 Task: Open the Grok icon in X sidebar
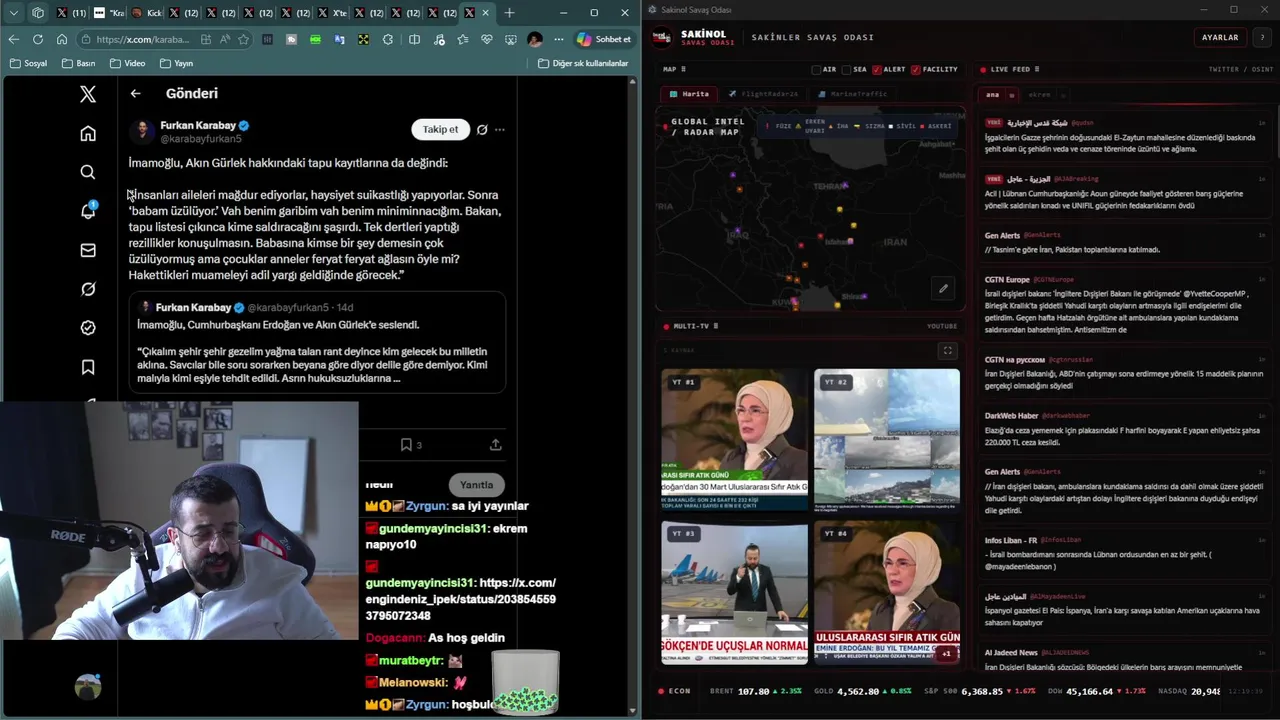point(88,289)
